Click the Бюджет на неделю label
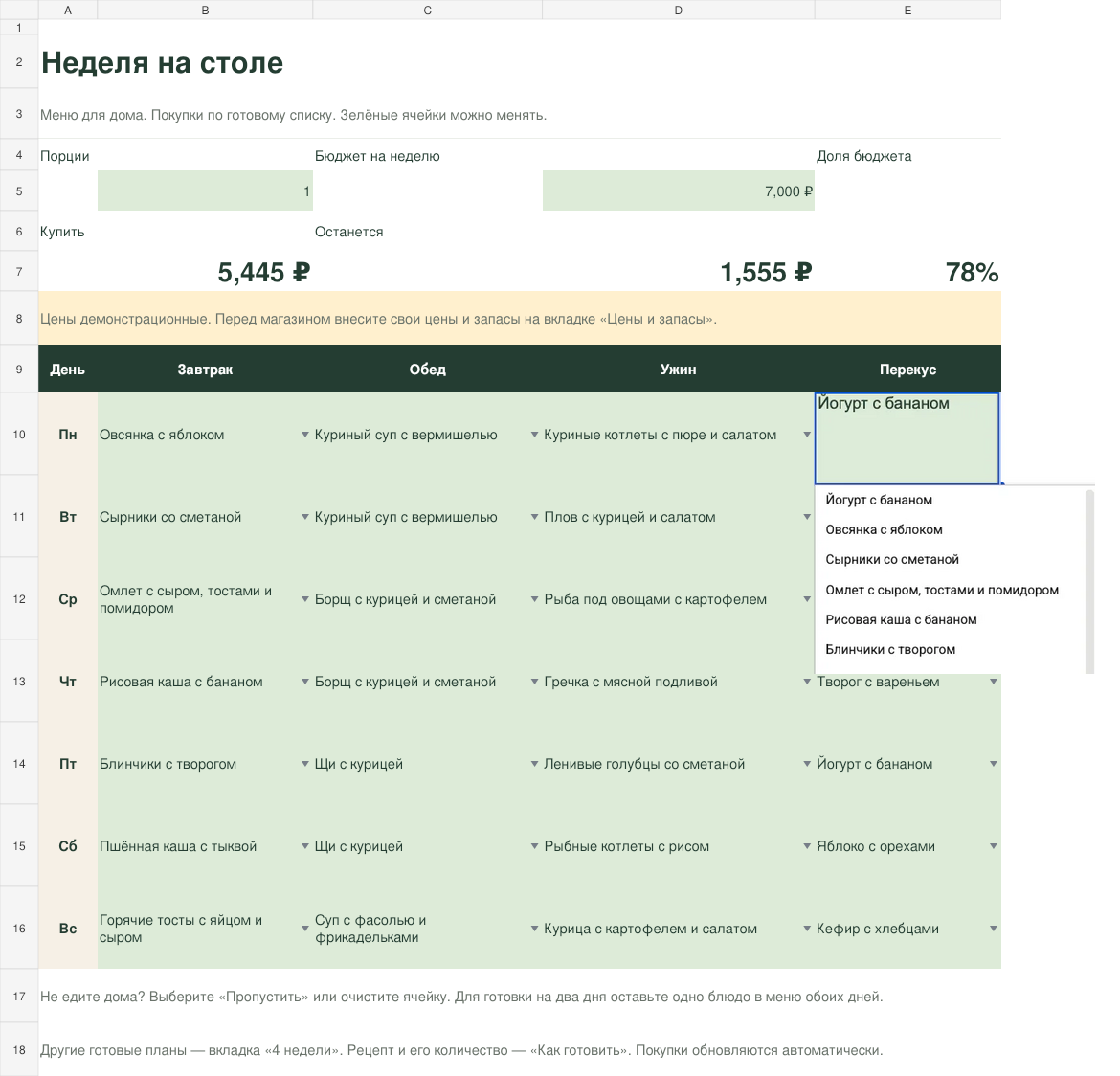This screenshot has height=1076, width=1120. coord(377,156)
